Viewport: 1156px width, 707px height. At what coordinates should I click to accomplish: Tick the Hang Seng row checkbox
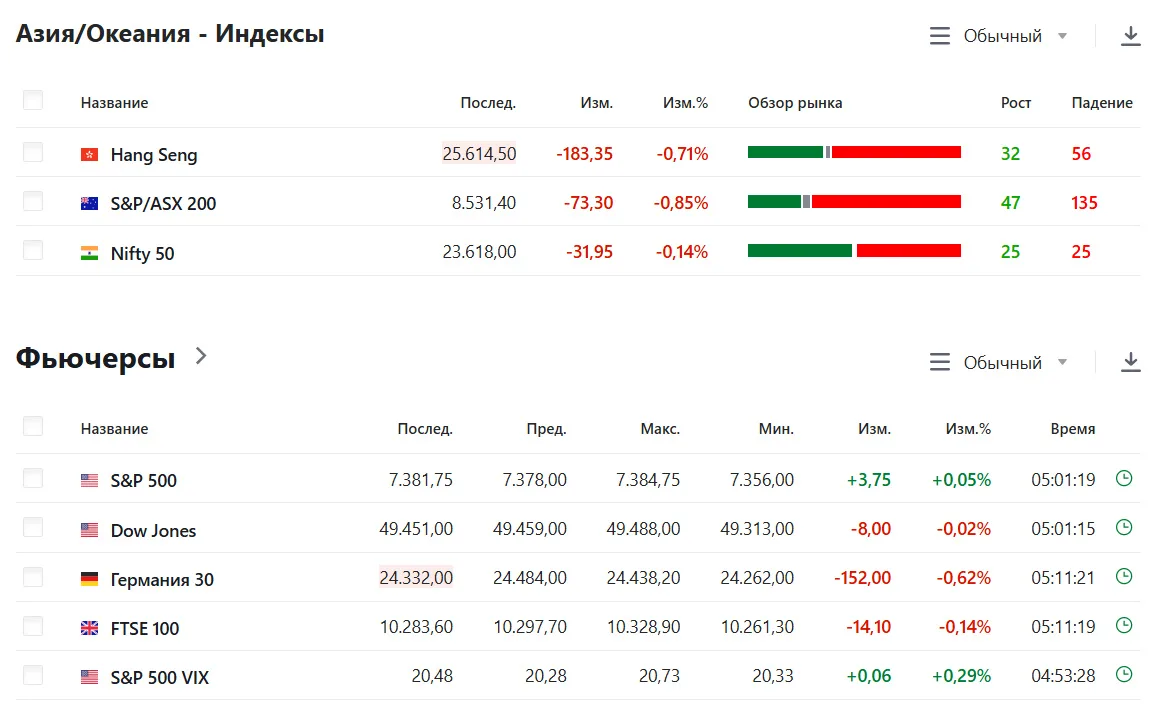33,153
